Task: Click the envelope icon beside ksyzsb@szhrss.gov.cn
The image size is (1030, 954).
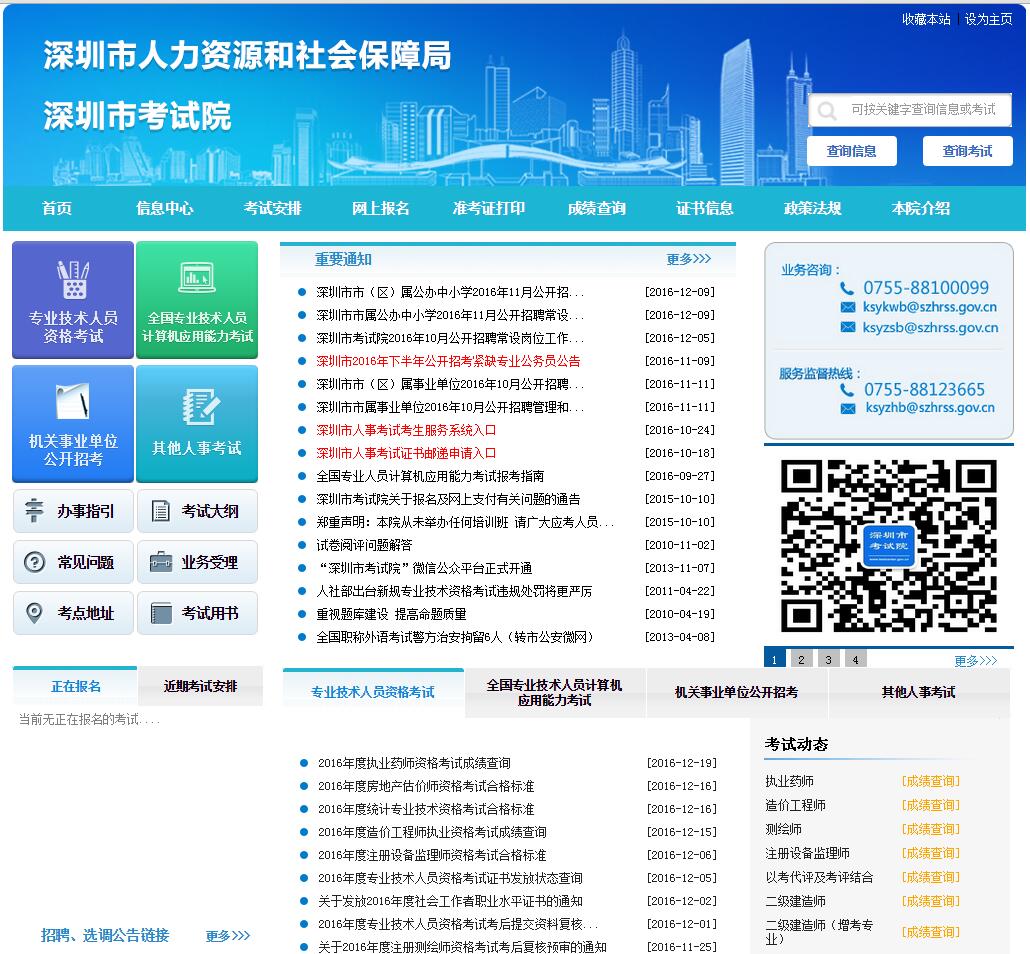Action: tap(848, 327)
